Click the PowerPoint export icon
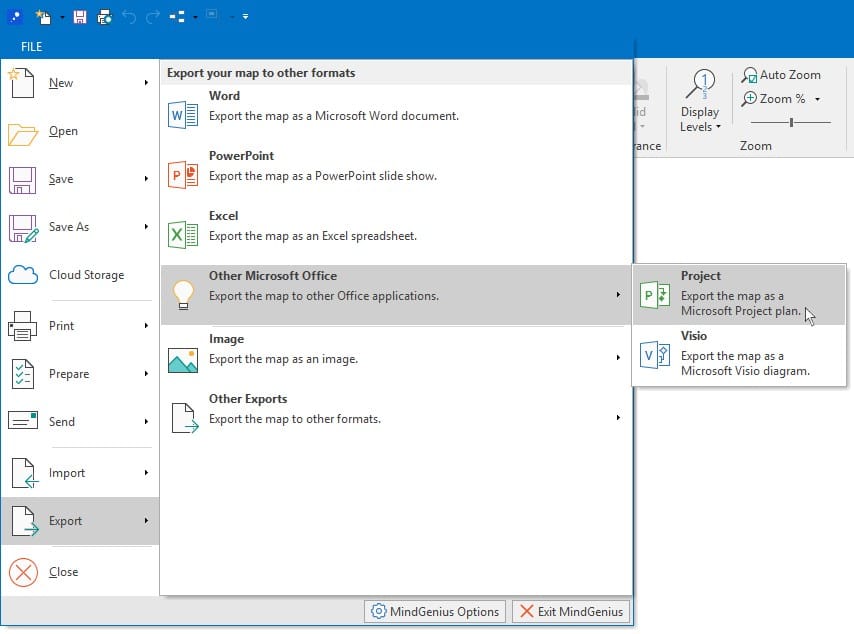 182,175
